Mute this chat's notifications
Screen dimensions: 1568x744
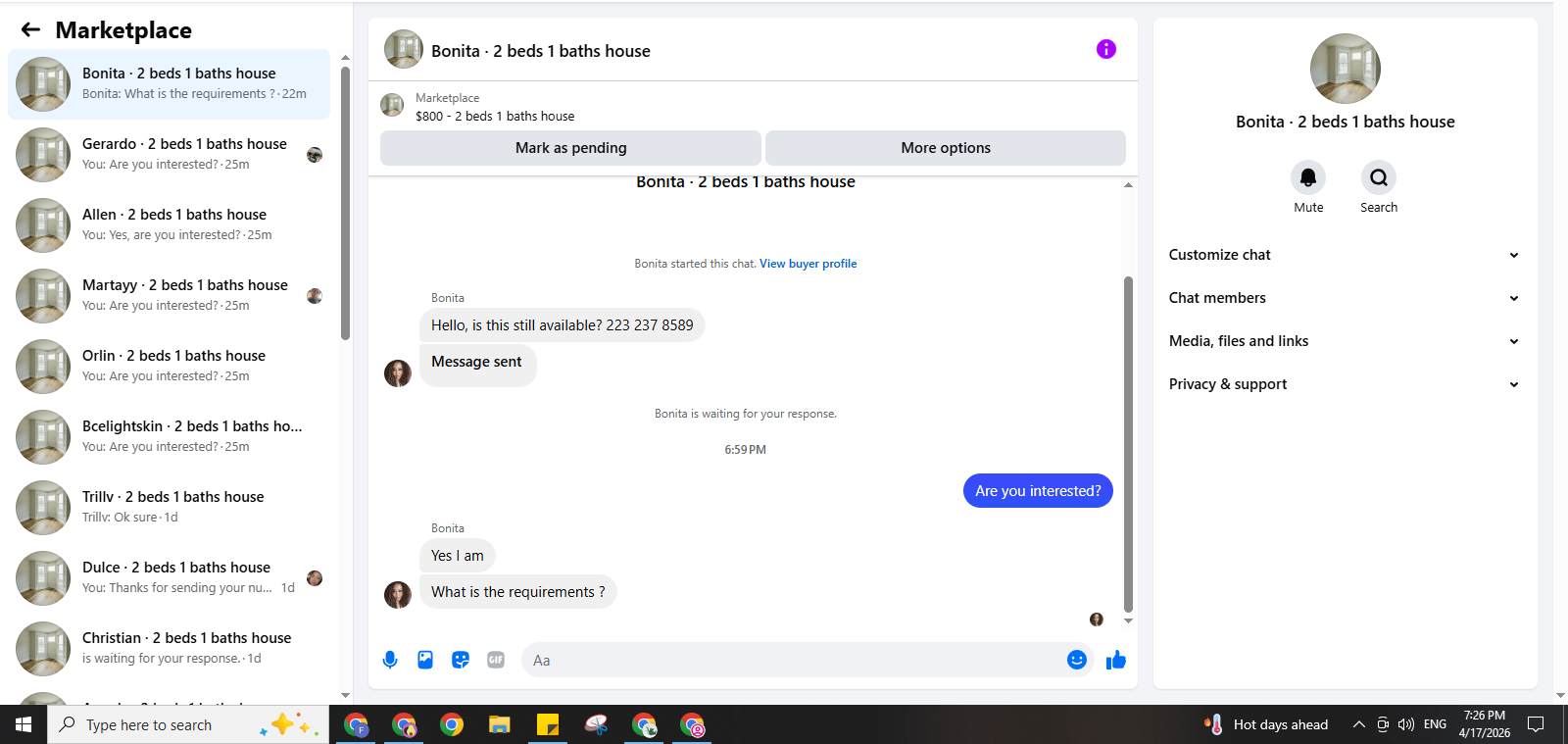[1308, 177]
